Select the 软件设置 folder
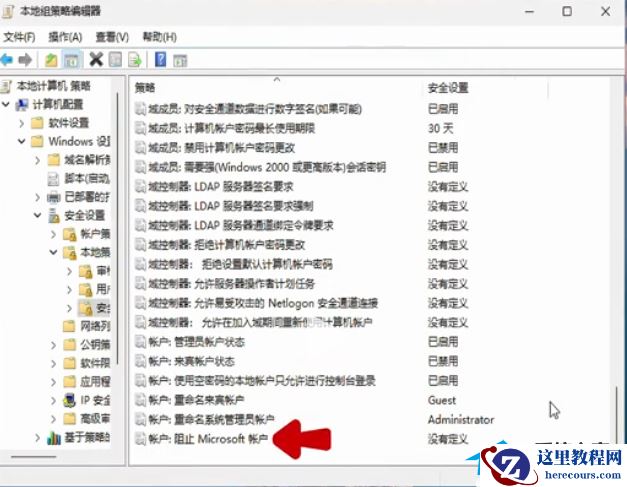Screen dimensions: 627x487 coord(68,123)
